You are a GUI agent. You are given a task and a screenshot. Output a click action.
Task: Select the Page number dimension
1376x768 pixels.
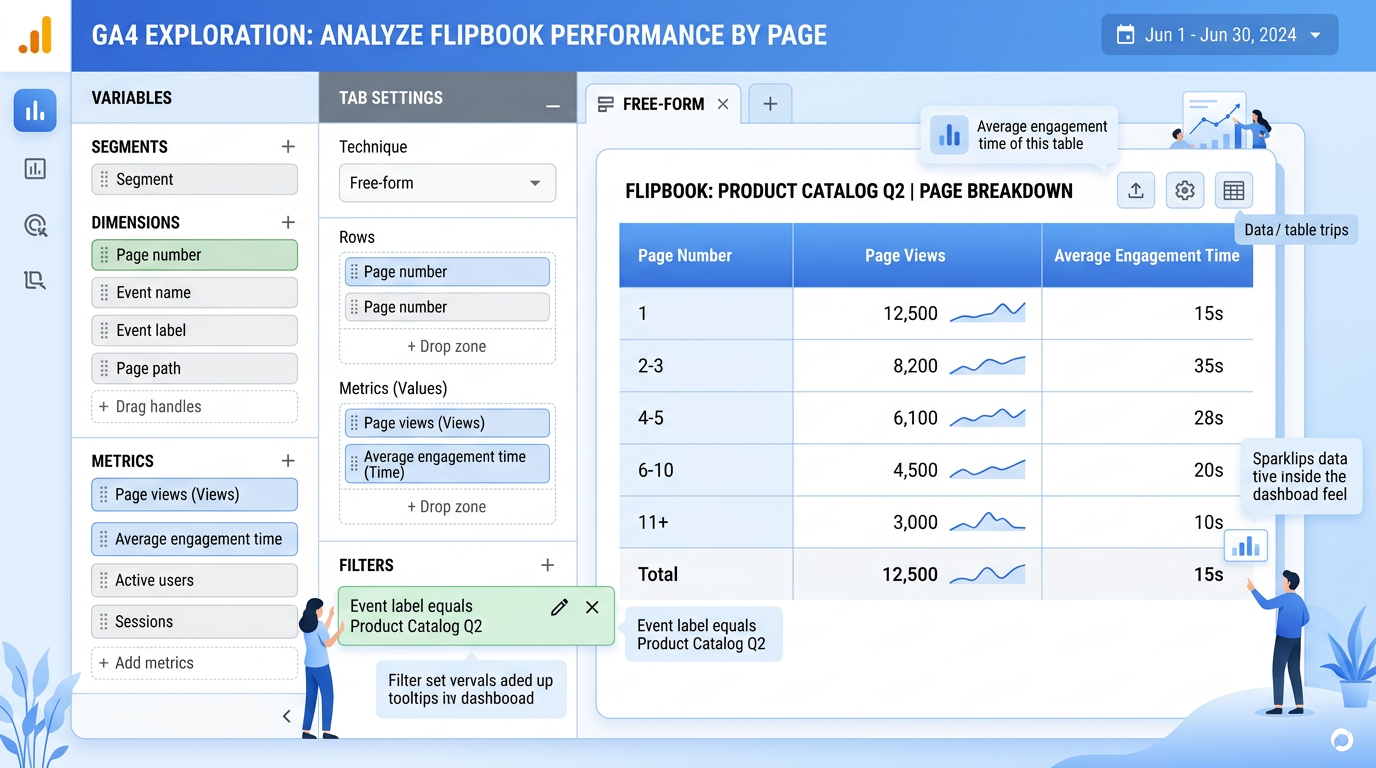[194, 255]
